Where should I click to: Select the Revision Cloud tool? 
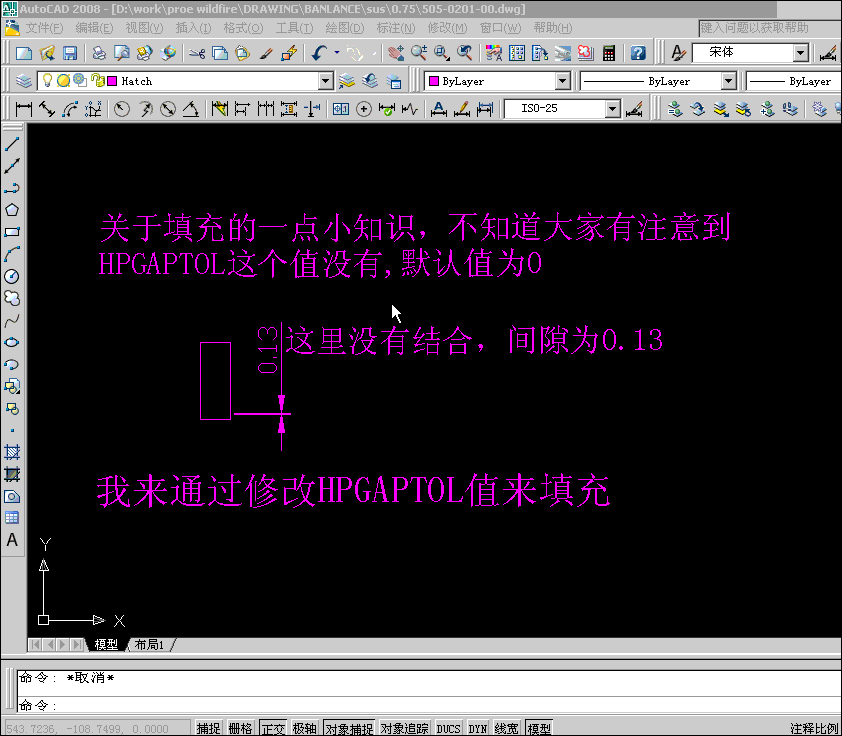[x=12, y=298]
